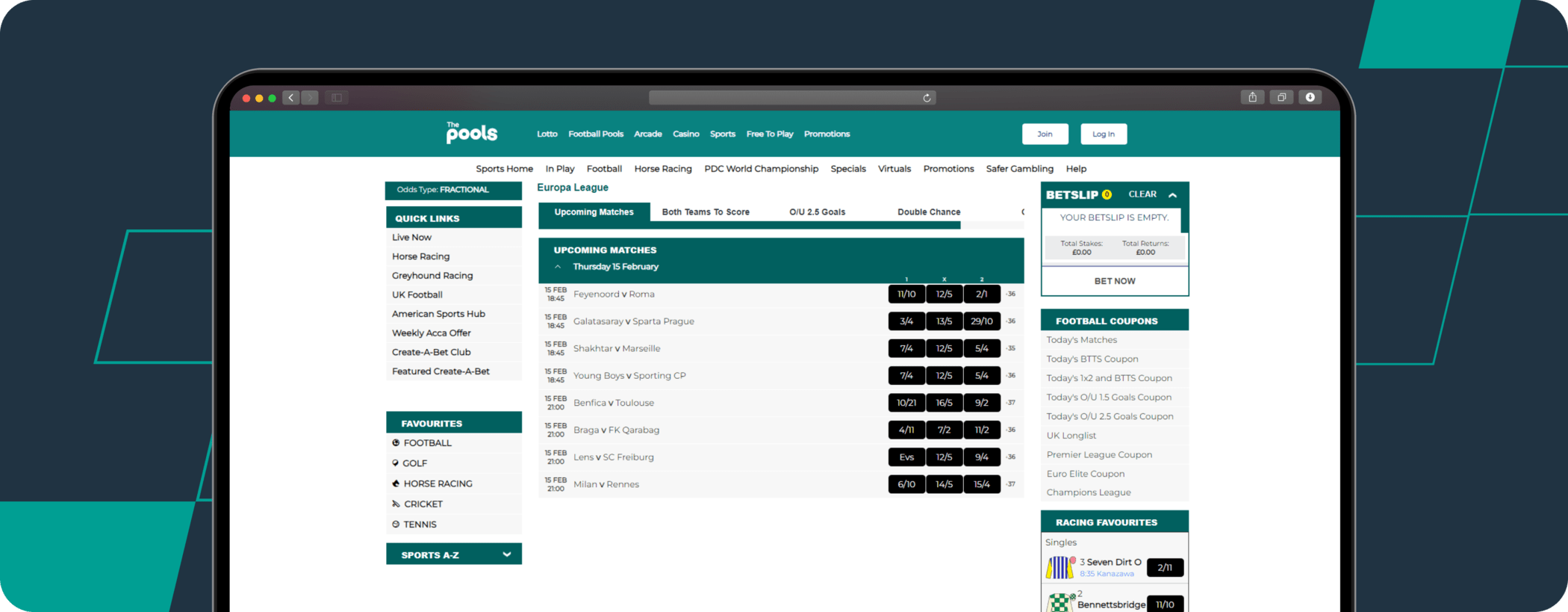The image size is (1568, 612).
Task: Open American Sports Hub quick link
Action: (438, 314)
